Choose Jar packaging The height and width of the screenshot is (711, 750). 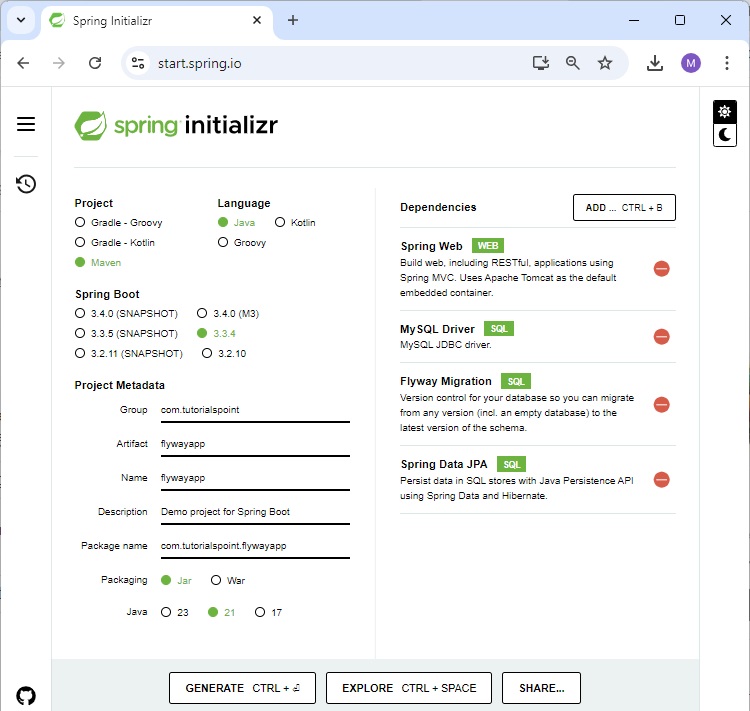(x=176, y=580)
